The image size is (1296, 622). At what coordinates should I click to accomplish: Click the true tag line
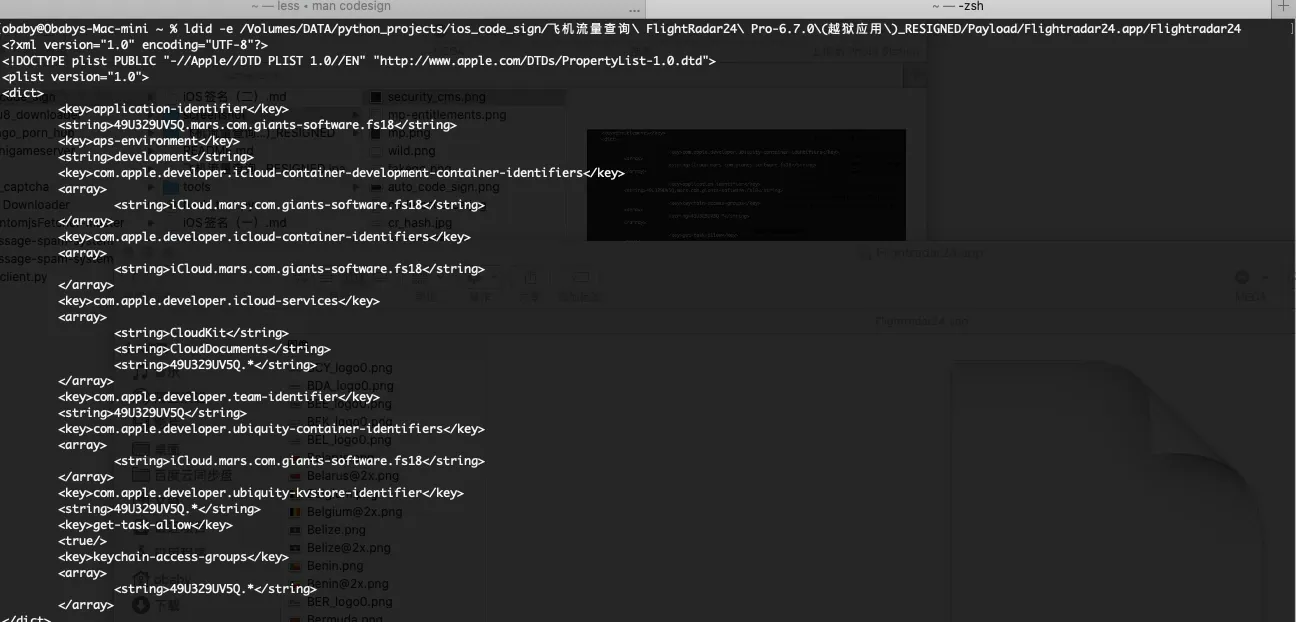click(x=82, y=541)
